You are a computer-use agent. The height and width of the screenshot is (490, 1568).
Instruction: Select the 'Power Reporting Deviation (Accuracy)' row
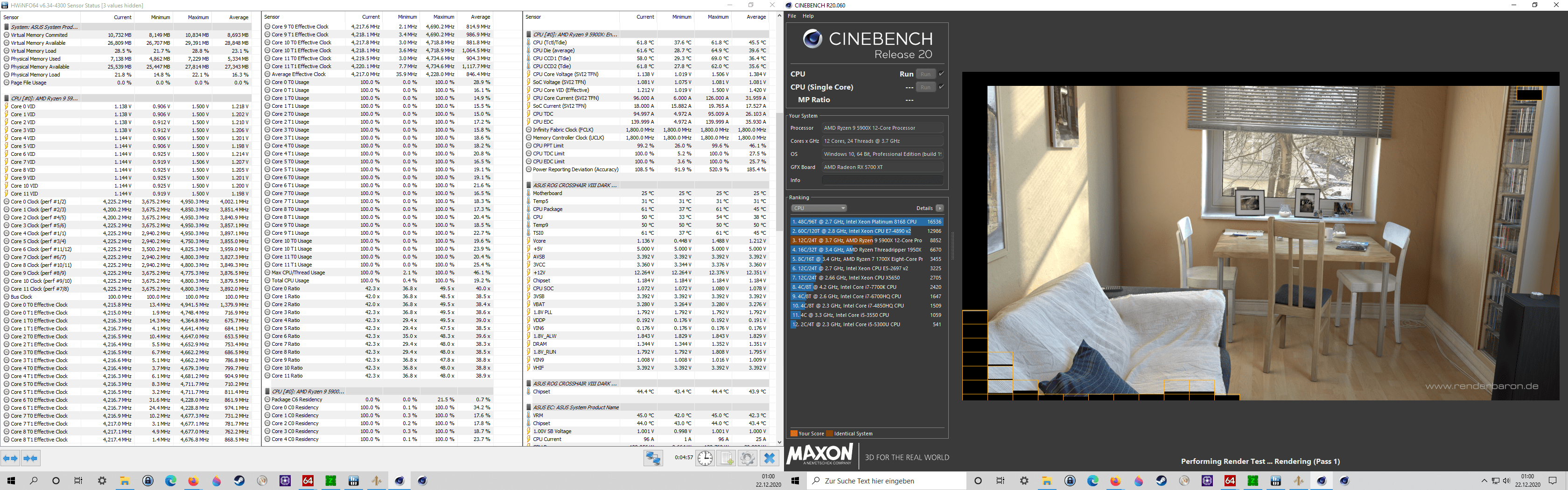[x=646, y=169]
